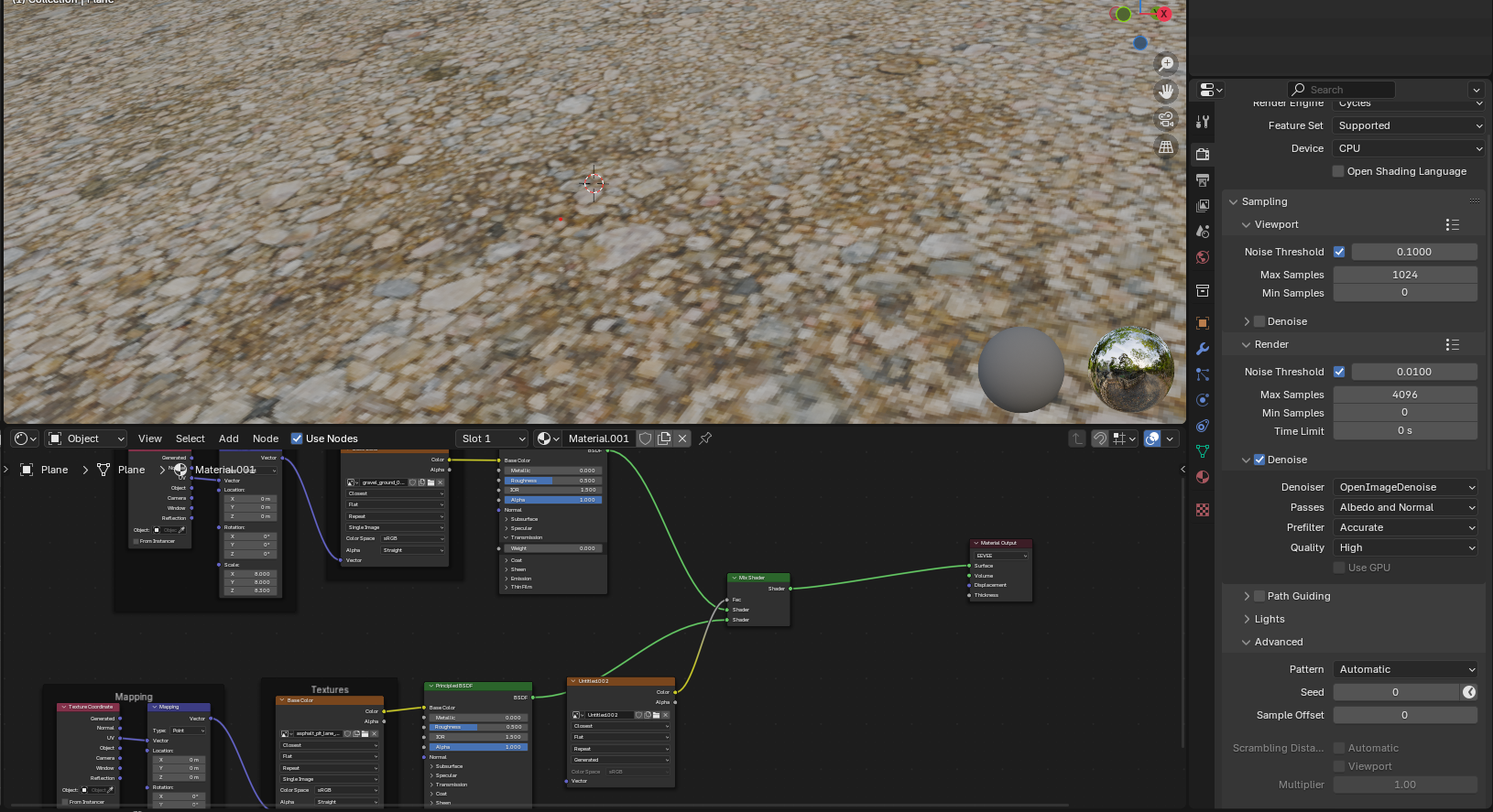Open the Particles properties tab
This screenshot has width=1493, height=812.
tap(1203, 374)
